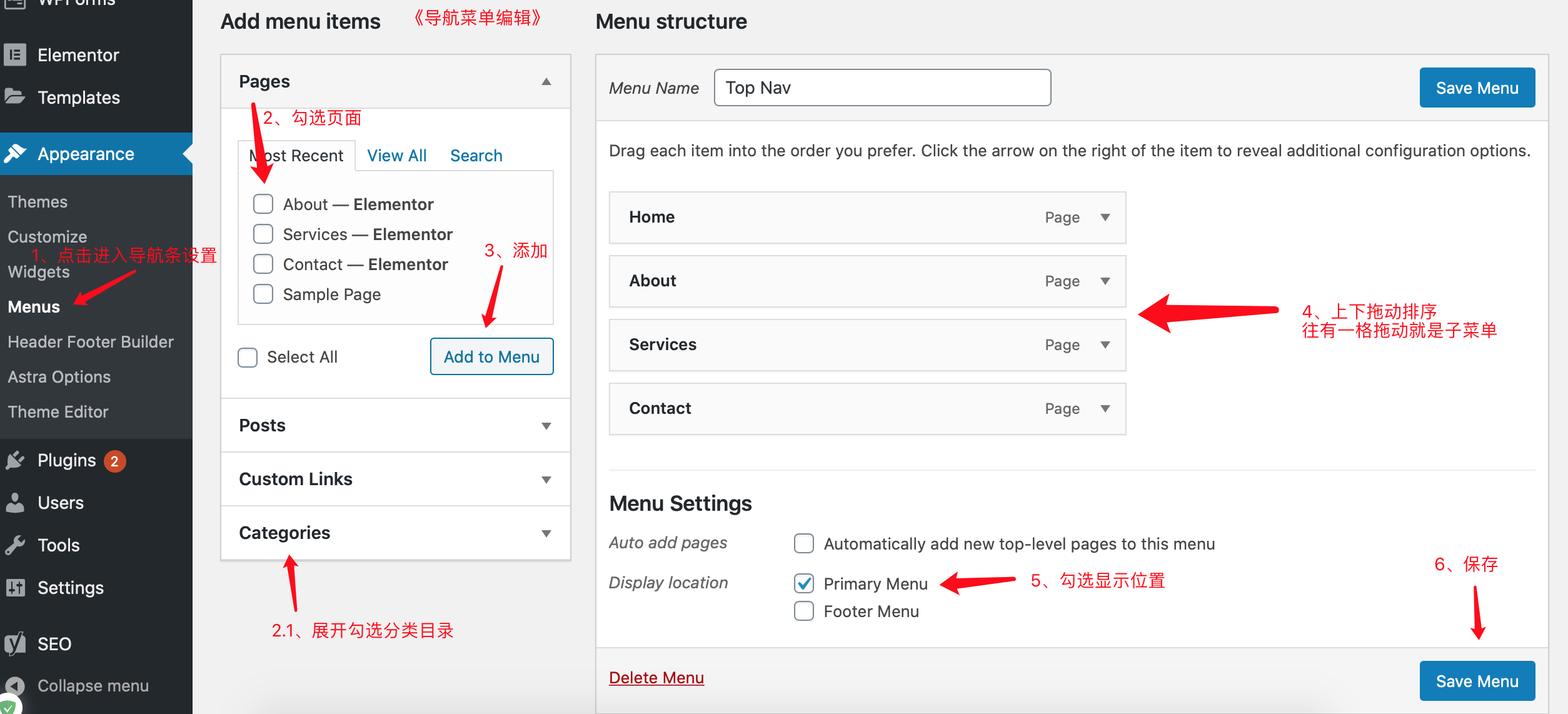Image resolution: width=1568 pixels, height=714 pixels.
Task: Open the Plugins plug icon
Action: [15, 461]
